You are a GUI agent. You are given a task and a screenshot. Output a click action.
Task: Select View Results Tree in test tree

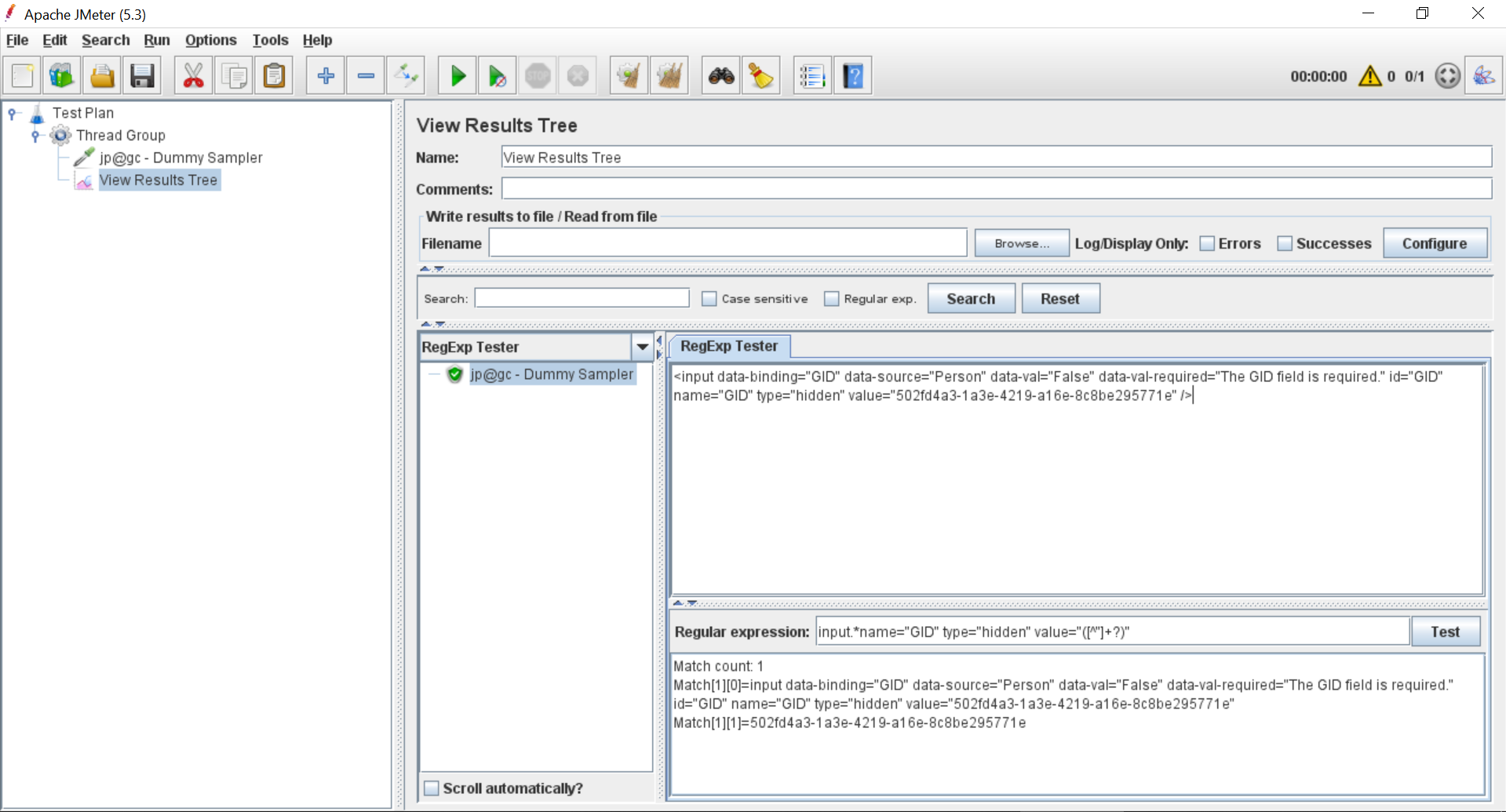(159, 180)
